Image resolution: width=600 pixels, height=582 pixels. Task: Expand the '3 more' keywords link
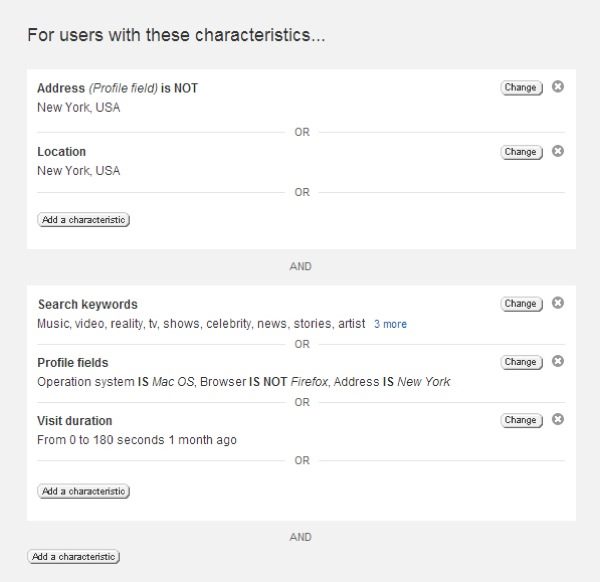click(x=390, y=324)
